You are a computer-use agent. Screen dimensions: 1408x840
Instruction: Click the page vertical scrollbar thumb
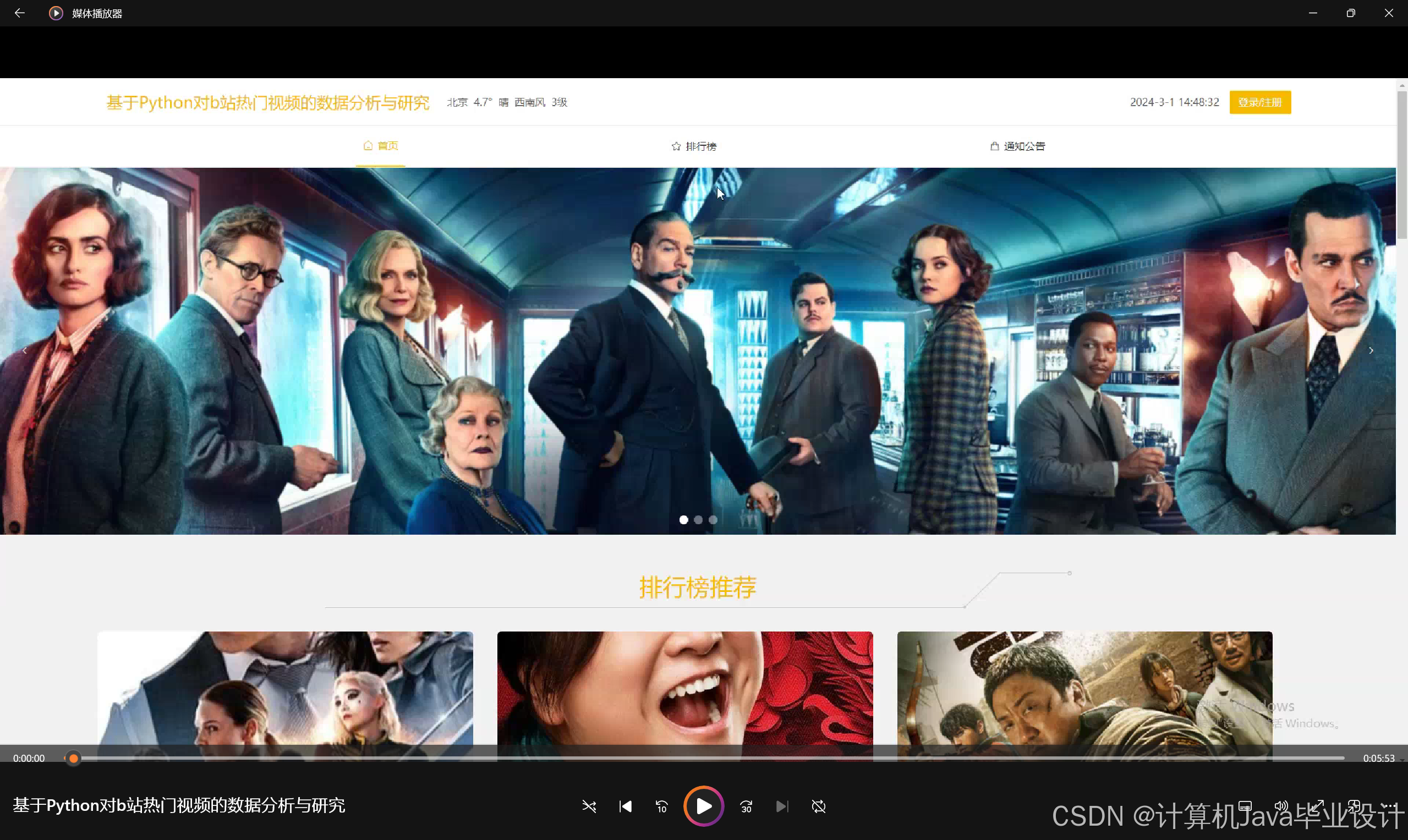(x=1402, y=164)
